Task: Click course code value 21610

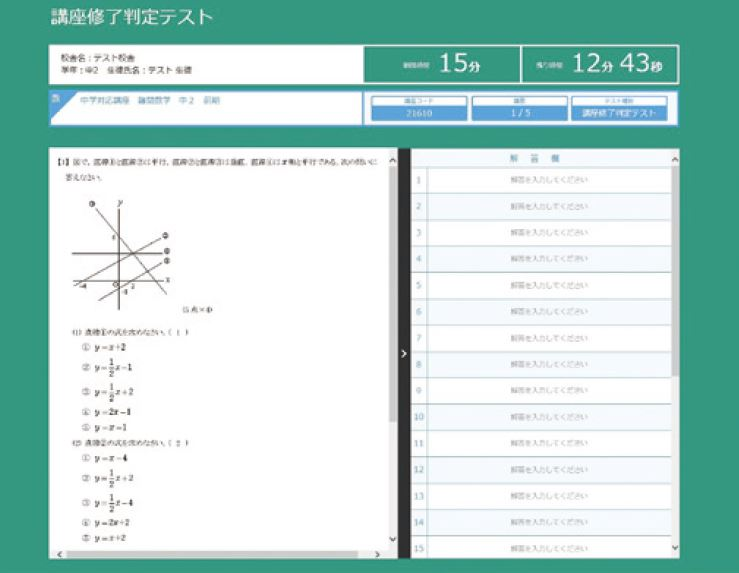Action: click(x=419, y=113)
